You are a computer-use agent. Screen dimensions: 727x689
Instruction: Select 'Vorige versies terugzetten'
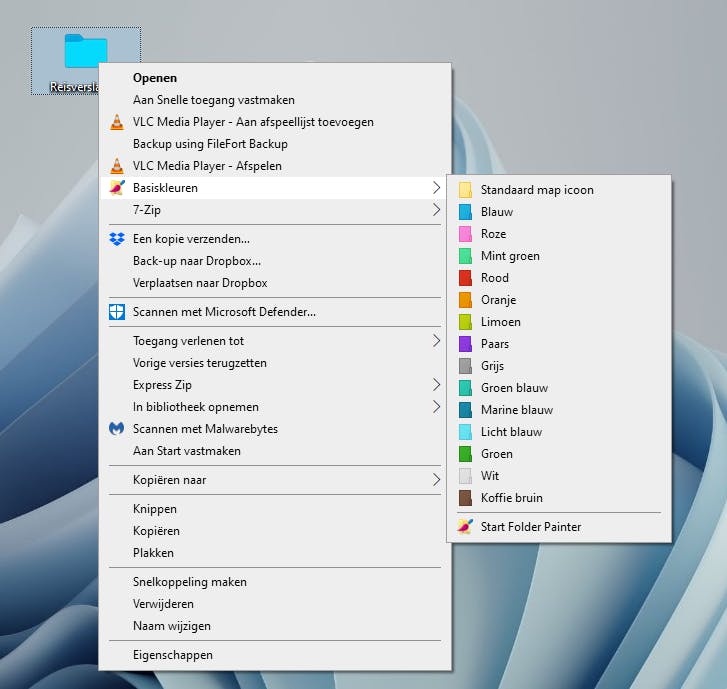point(275,363)
